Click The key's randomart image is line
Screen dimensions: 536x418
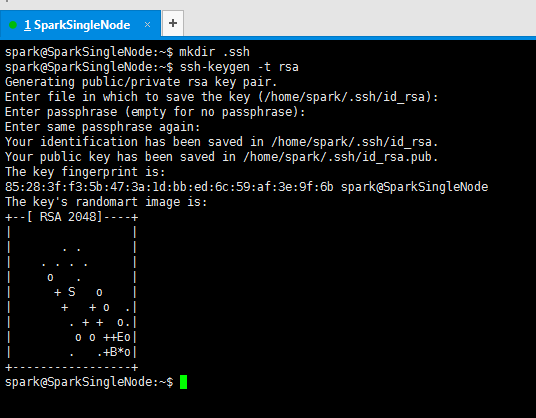click(x=106, y=202)
